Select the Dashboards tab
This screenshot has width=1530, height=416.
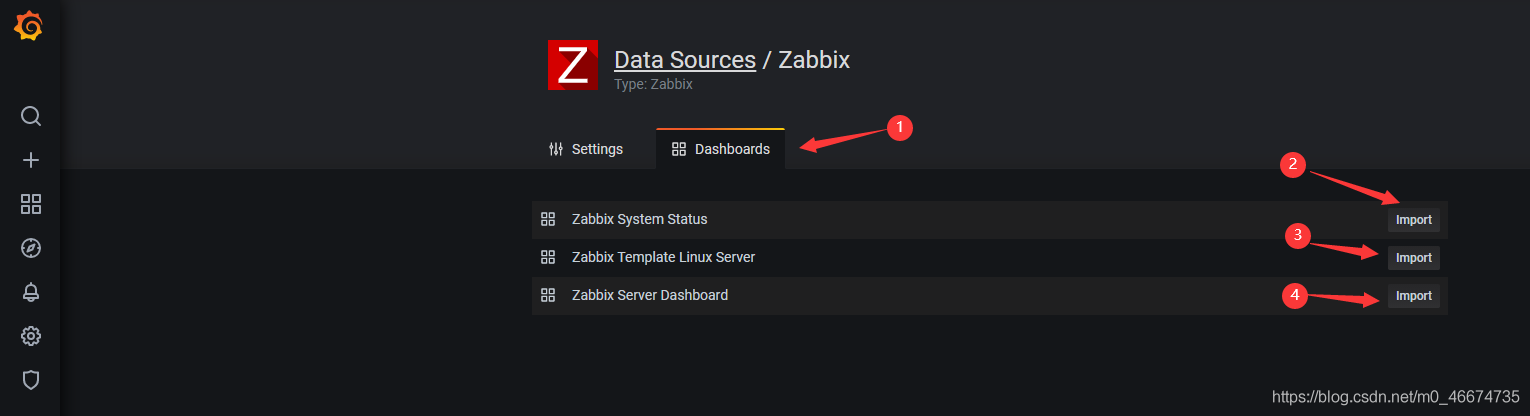[x=720, y=149]
